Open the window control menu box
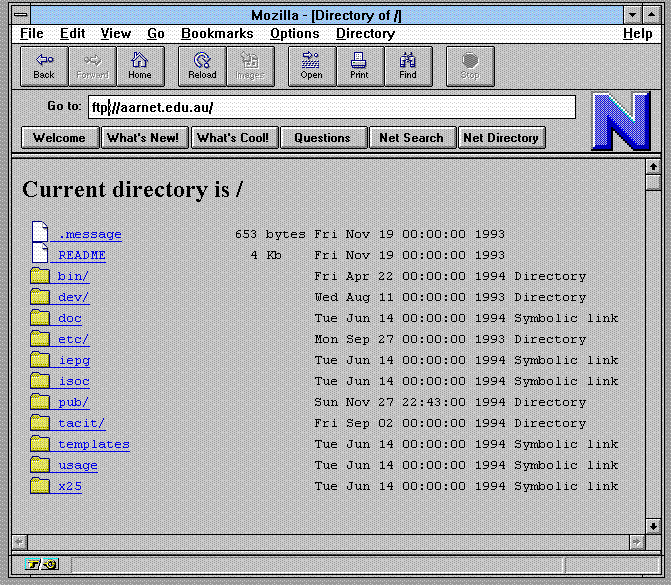This screenshot has height=585, width=671. click(21, 15)
